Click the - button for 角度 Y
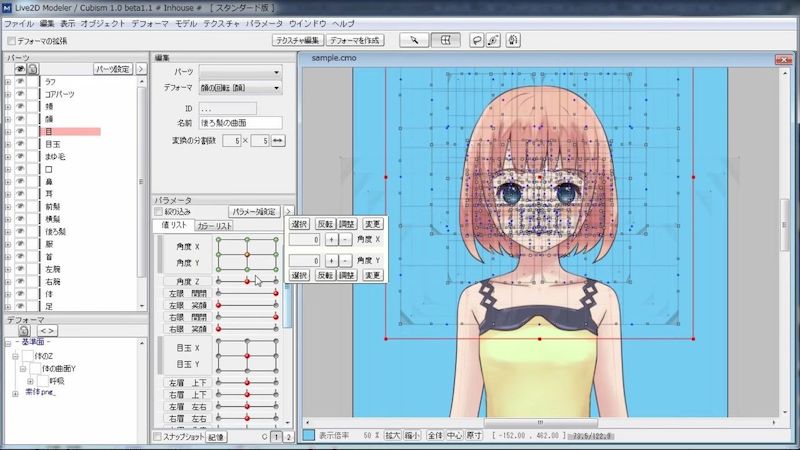 [345, 261]
